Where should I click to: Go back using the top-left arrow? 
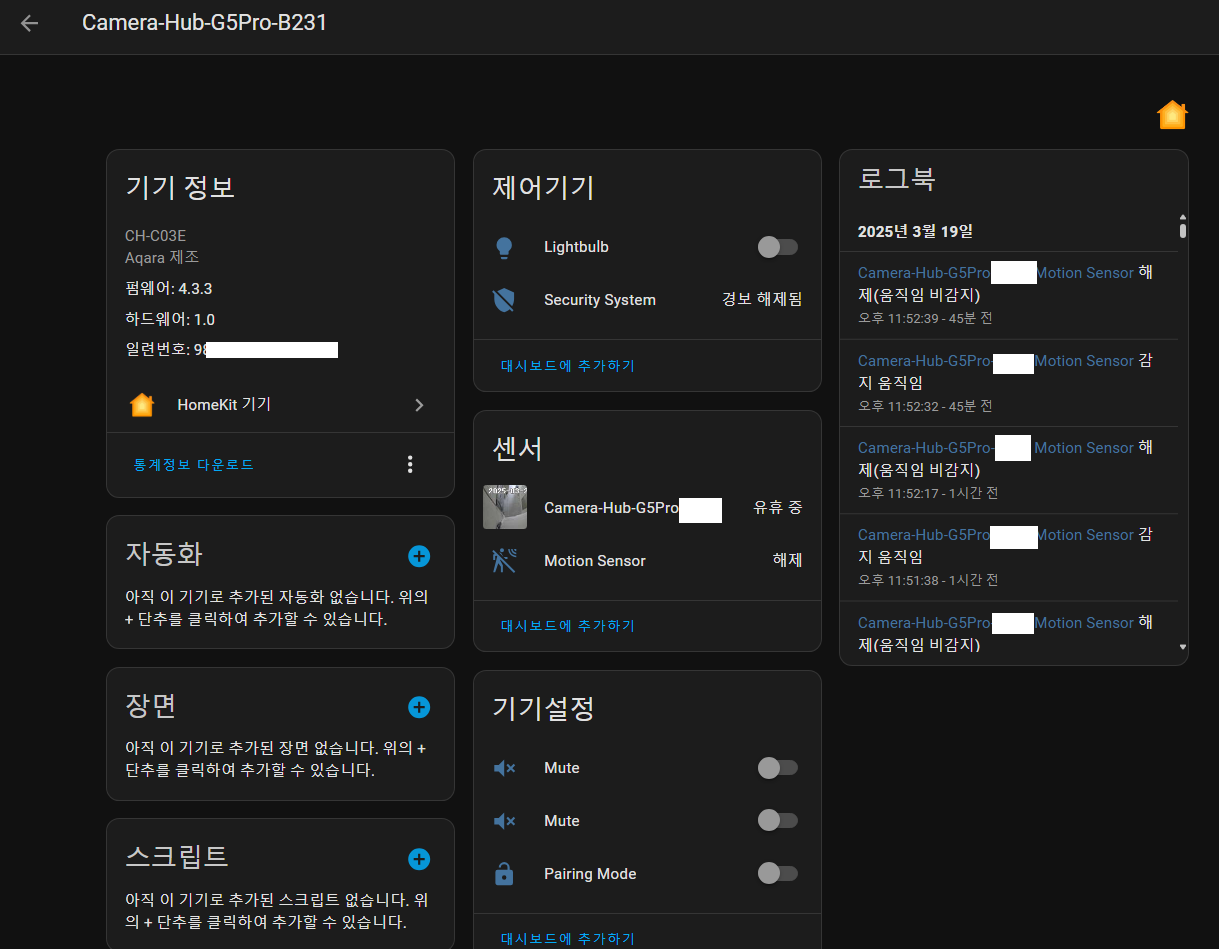(29, 23)
